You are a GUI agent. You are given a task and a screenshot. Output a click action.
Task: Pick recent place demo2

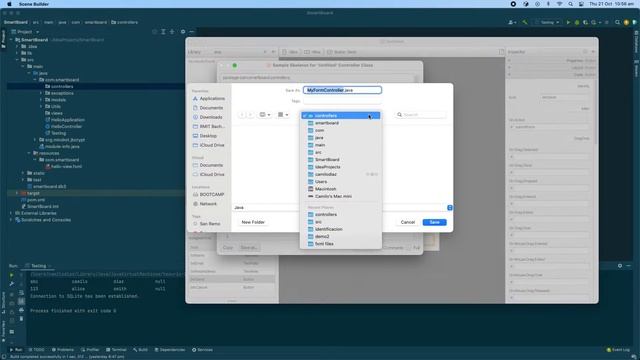pyautogui.click(x=340, y=236)
